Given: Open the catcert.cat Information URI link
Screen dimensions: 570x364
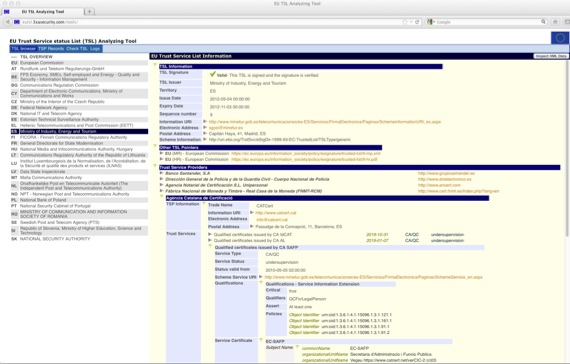Looking at the screenshot, I should click(x=276, y=213).
